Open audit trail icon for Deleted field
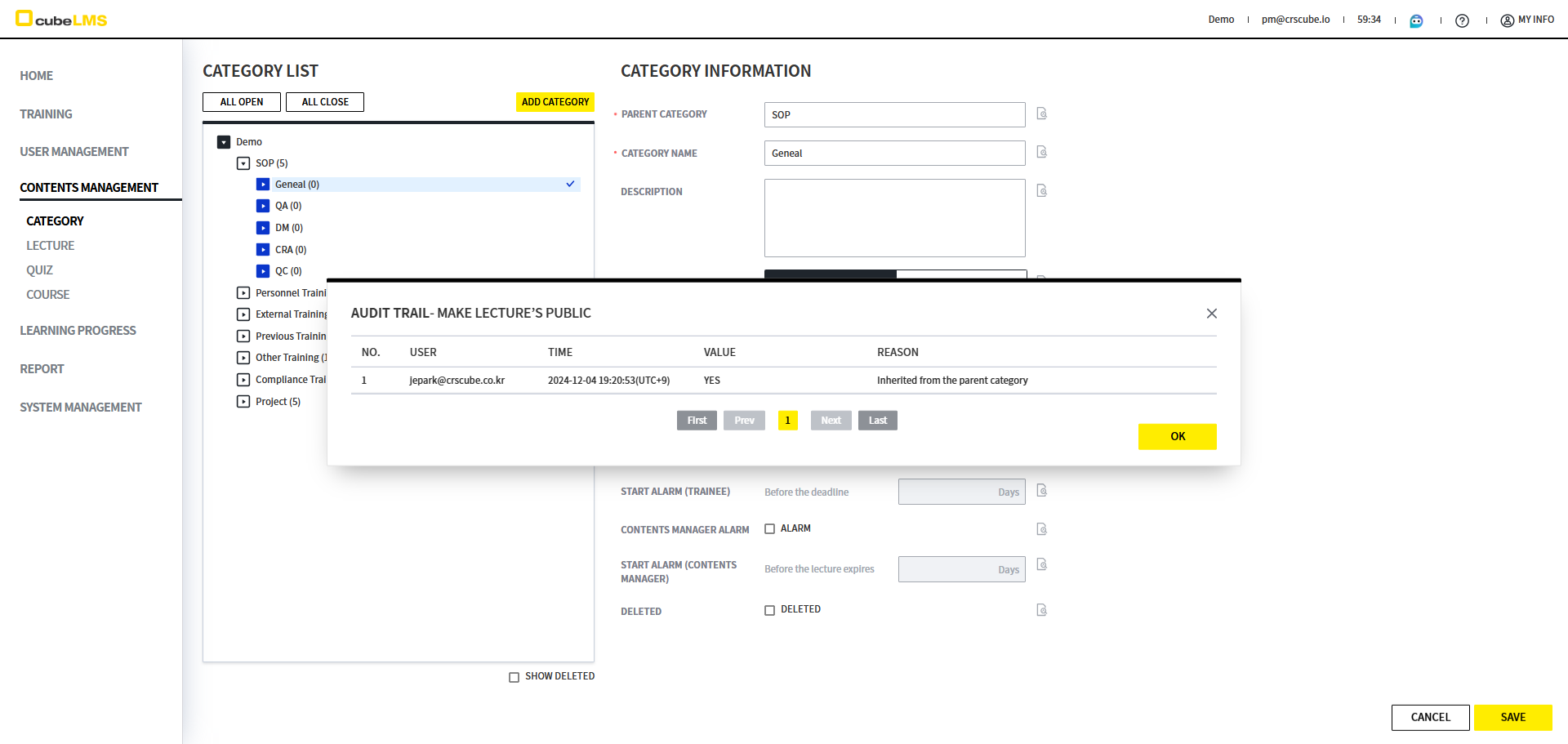 [1041, 610]
